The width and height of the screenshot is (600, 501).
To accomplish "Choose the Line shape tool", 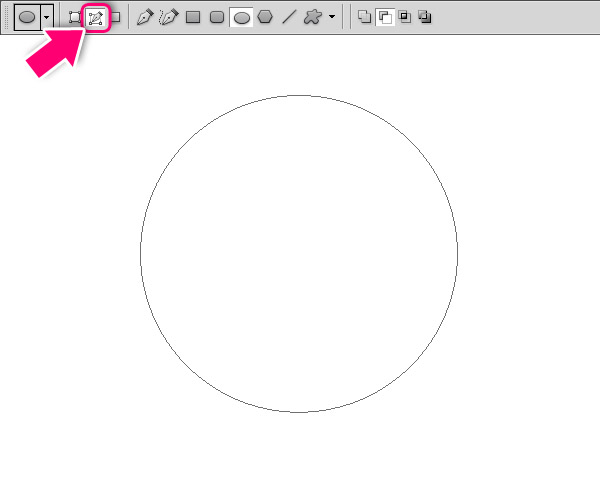I will pyautogui.click(x=289, y=17).
